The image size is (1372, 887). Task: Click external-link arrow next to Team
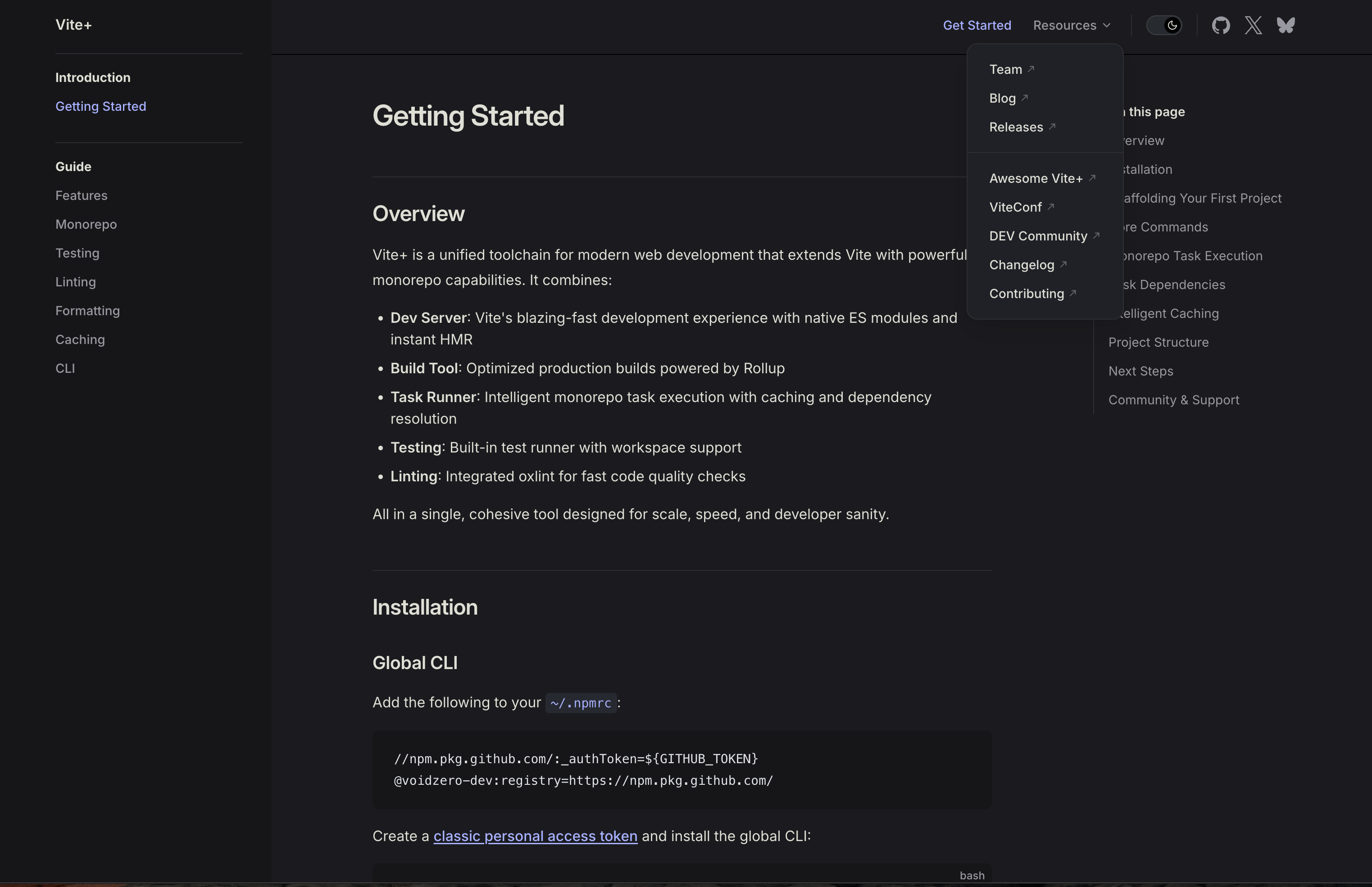pos(1031,68)
